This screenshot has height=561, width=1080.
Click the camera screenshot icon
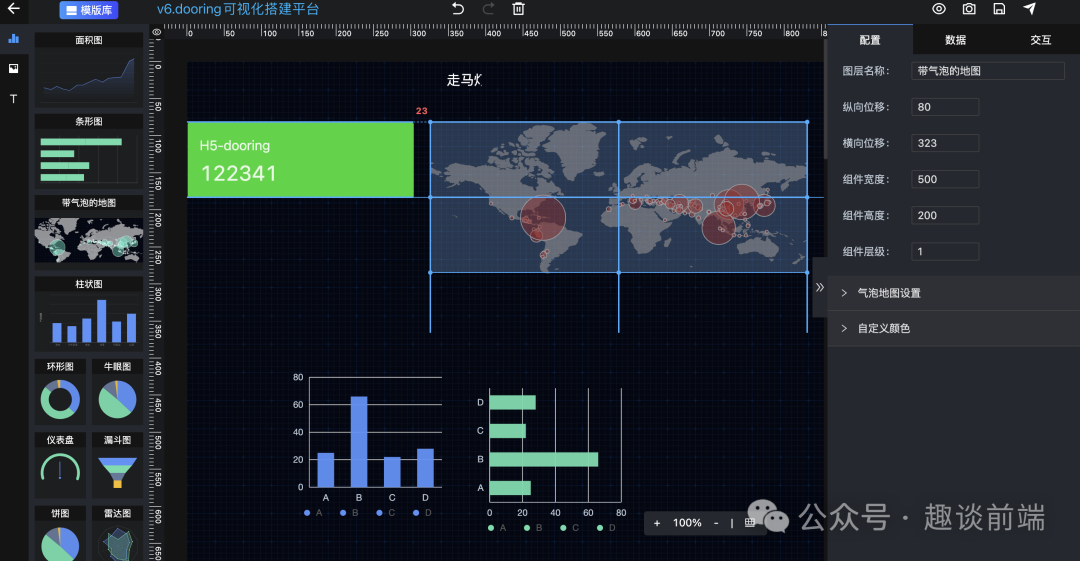(969, 9)
